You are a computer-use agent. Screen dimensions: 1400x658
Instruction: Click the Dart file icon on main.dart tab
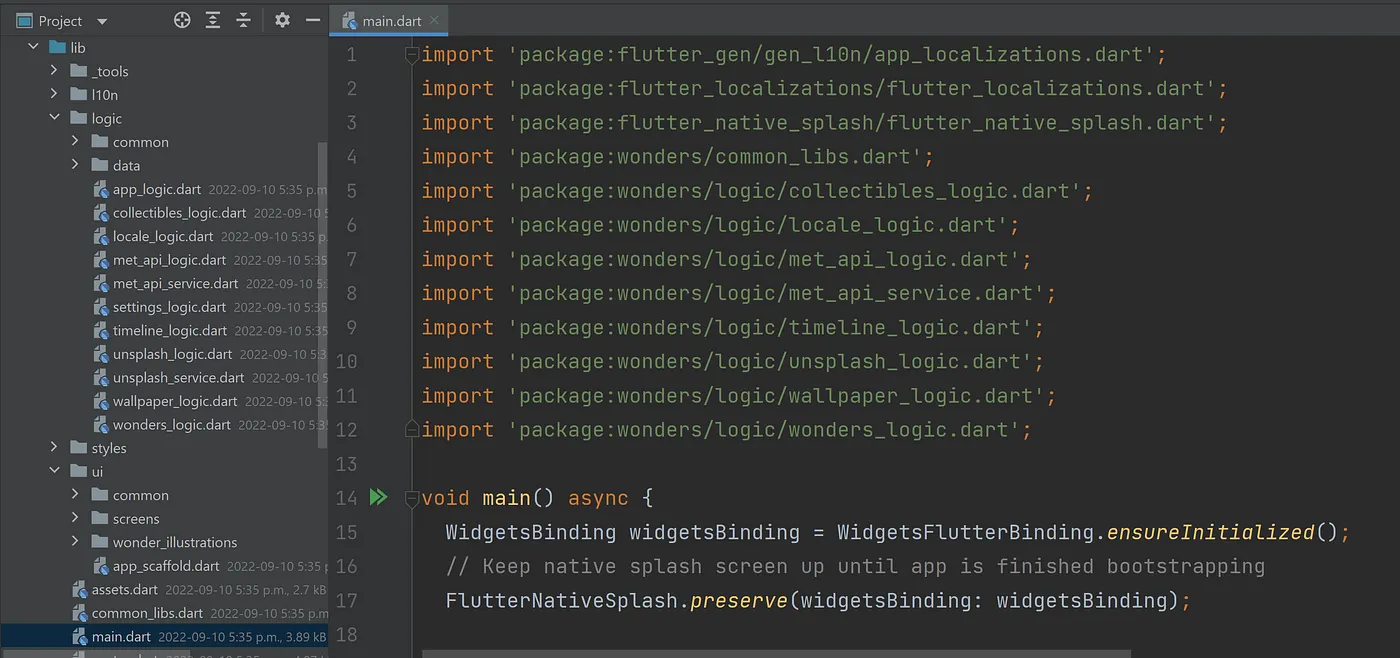tap(348, 19)
